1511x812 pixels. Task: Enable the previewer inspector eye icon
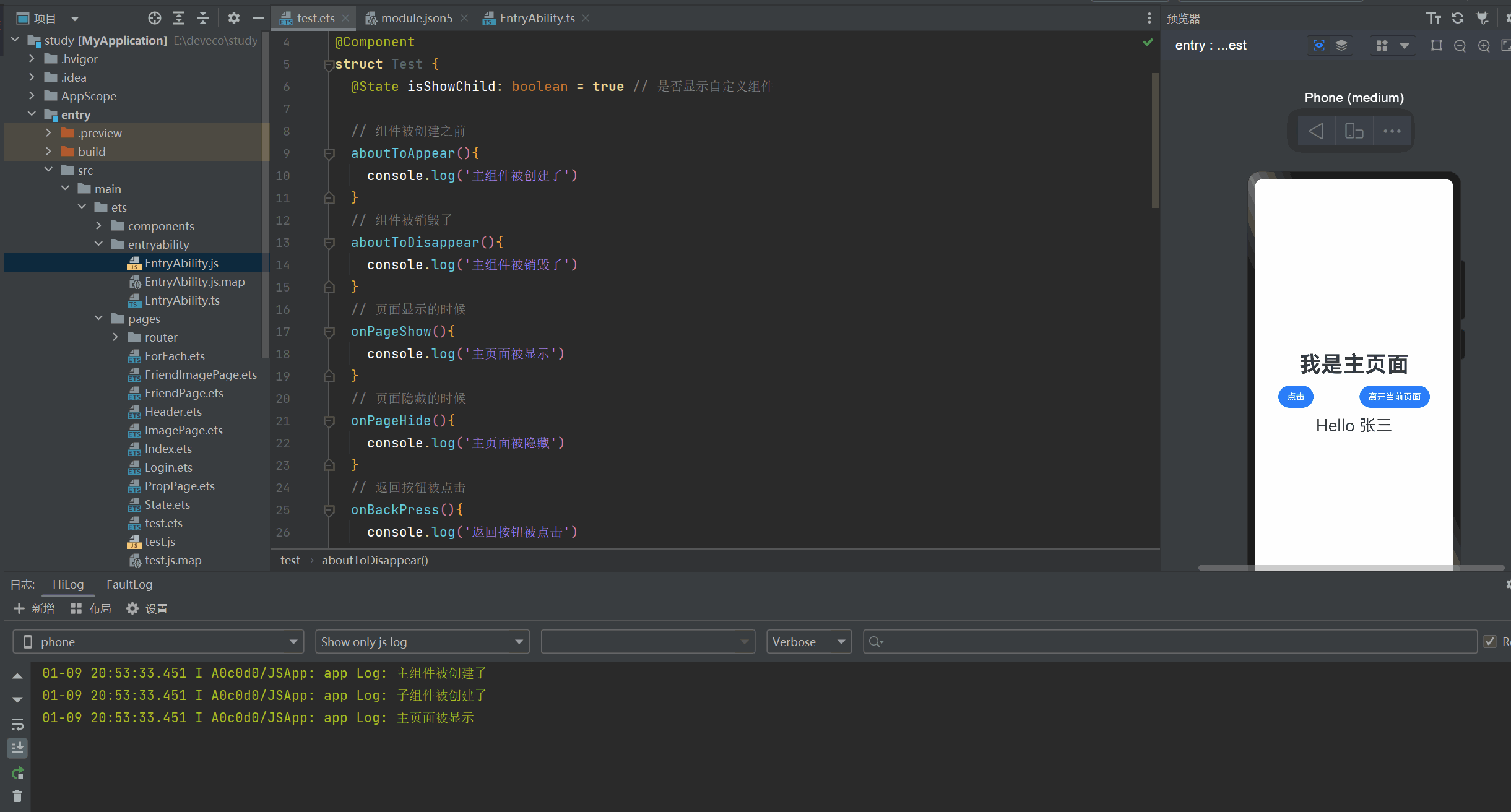[1318, 46]
